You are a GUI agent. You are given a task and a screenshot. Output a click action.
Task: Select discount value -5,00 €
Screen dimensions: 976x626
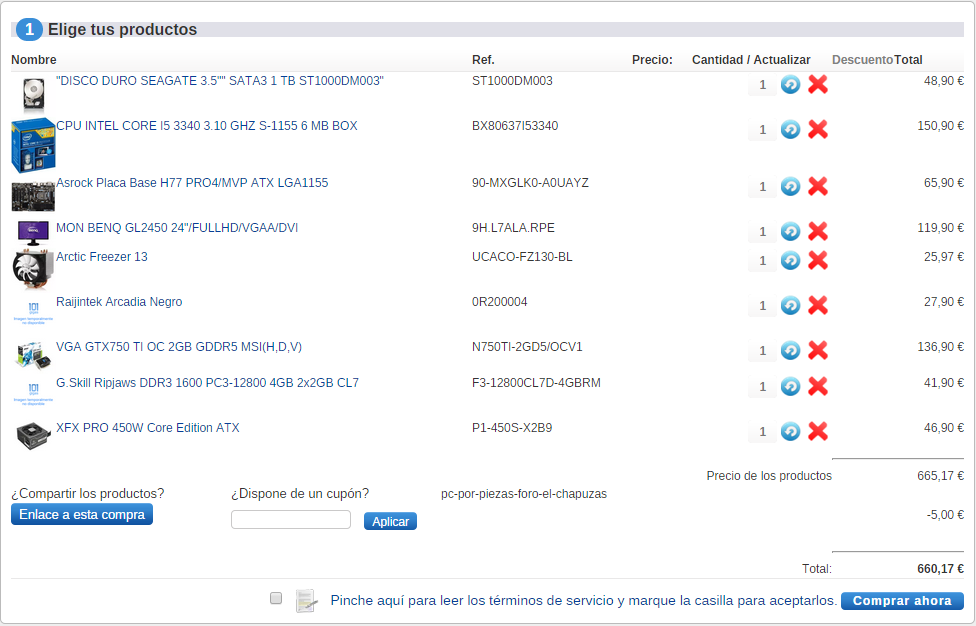tap(945, 515)
